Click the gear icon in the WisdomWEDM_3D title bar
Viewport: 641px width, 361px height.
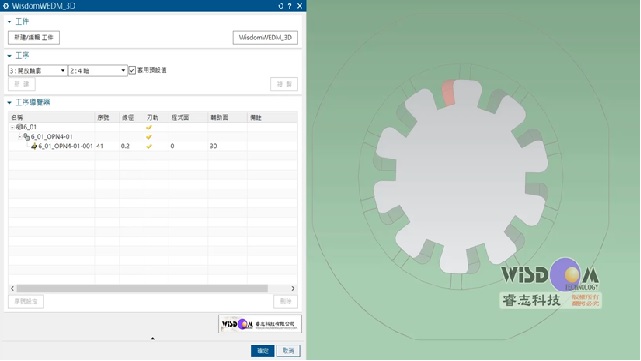pyautogui.click(x=6, y=6)
